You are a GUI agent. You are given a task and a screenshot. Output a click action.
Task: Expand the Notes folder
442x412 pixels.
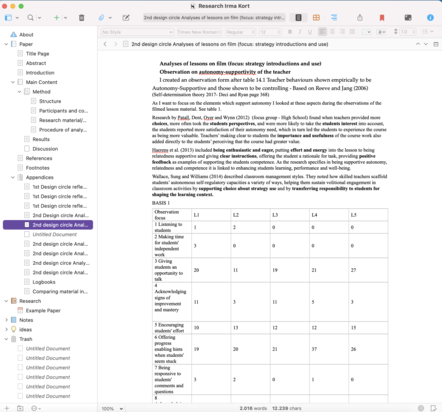6,320
